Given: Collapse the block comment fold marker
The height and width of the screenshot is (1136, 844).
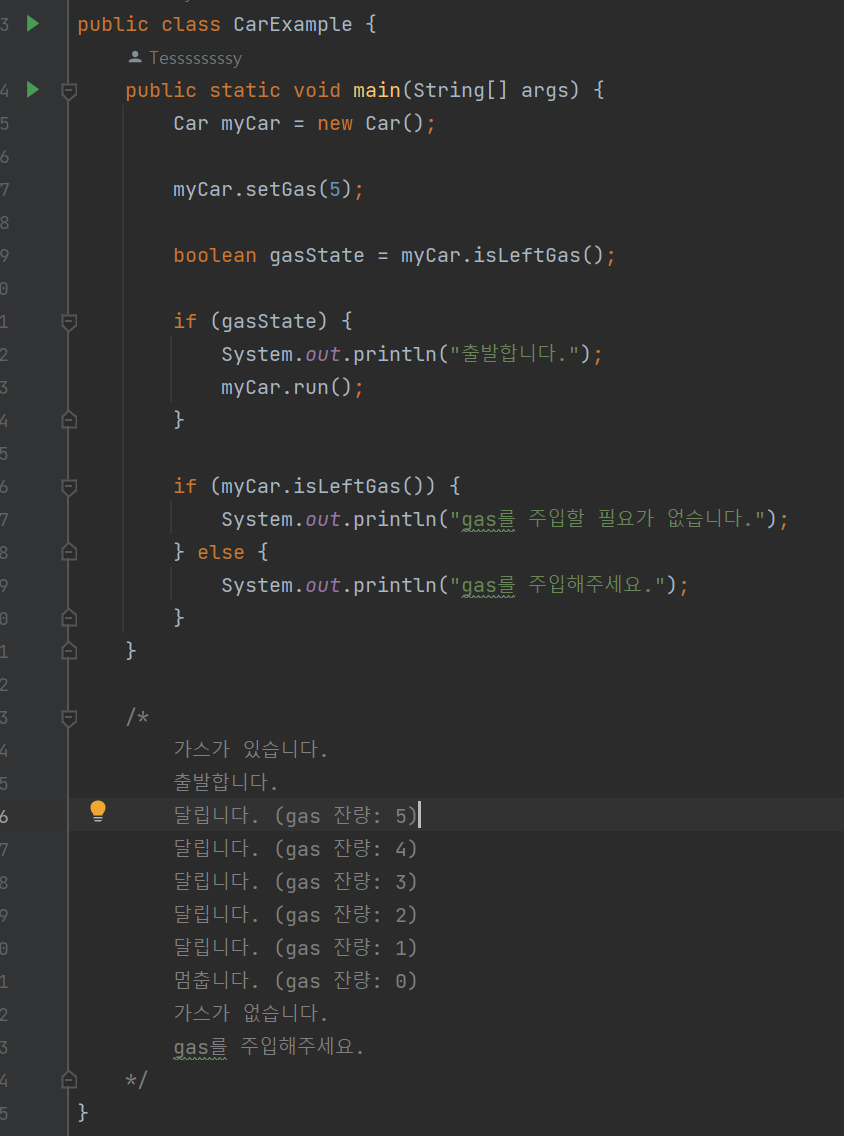Looking at the screenshot, I should 68,716.
